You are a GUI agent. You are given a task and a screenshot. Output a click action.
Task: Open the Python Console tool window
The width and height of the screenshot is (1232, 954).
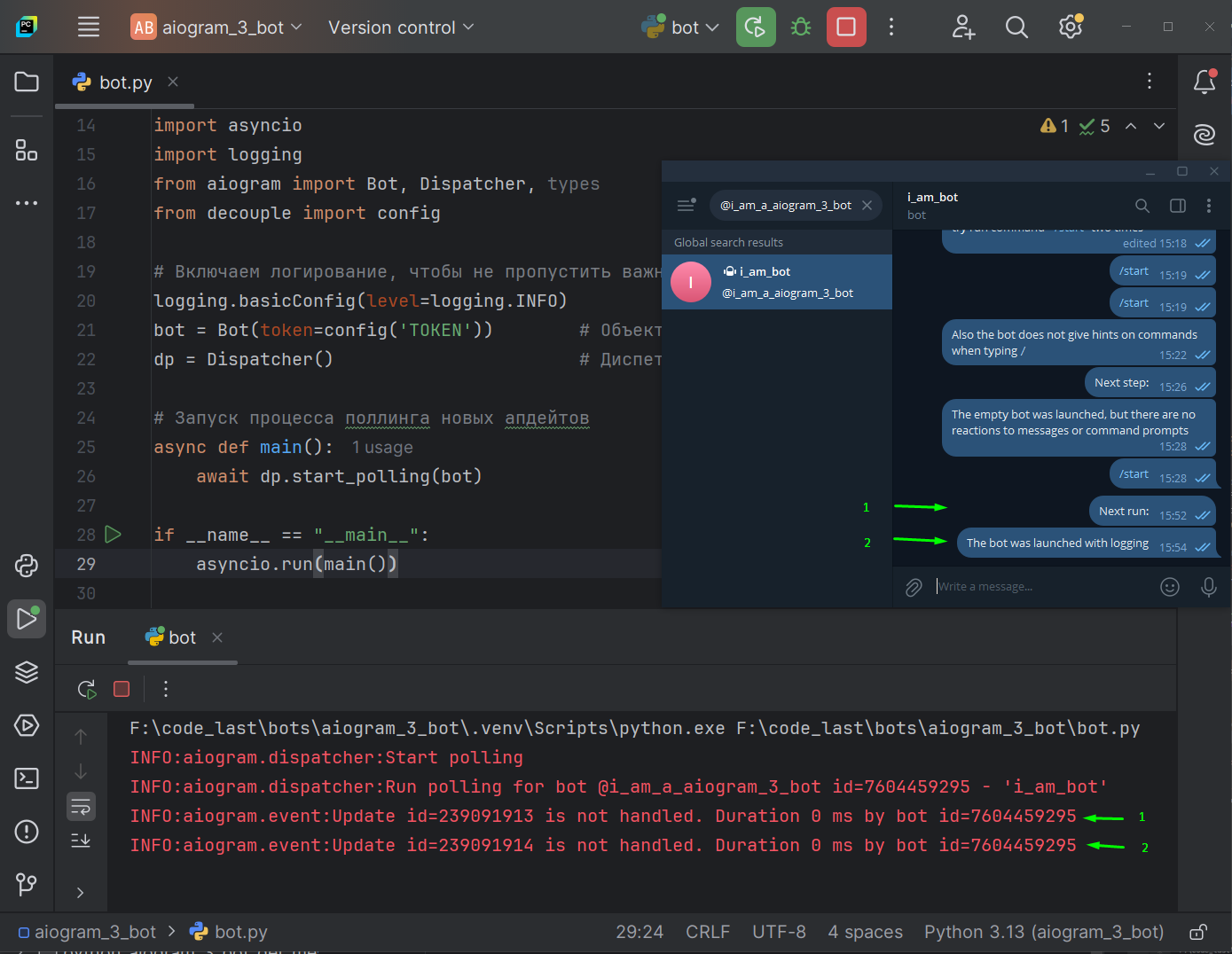(27, 566)
